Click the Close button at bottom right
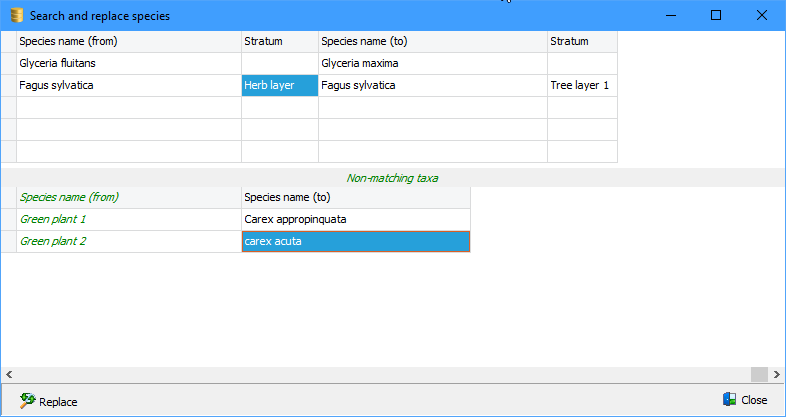 744,400
